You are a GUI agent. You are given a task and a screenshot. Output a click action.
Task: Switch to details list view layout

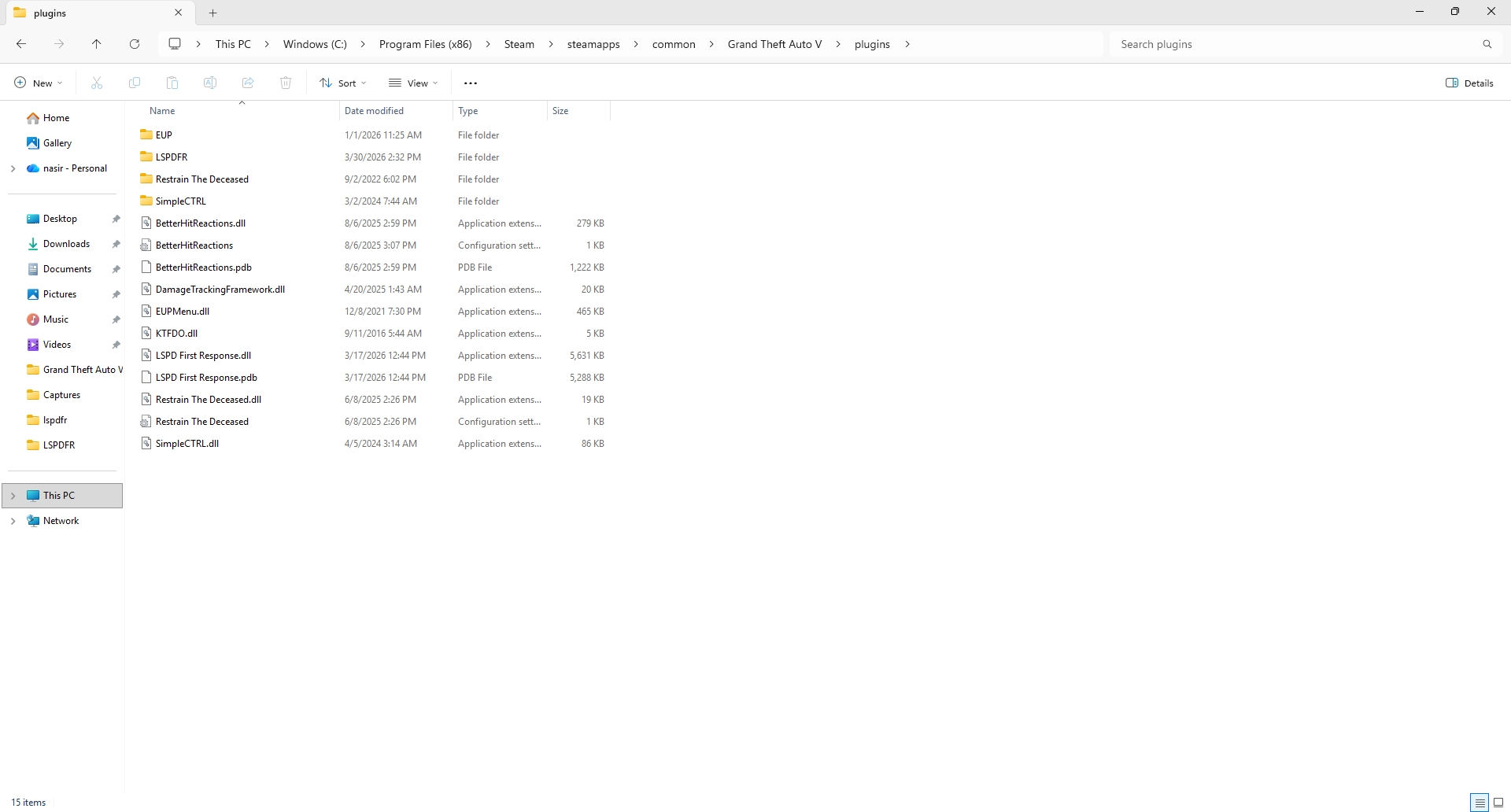click(x=1480, y=803)
